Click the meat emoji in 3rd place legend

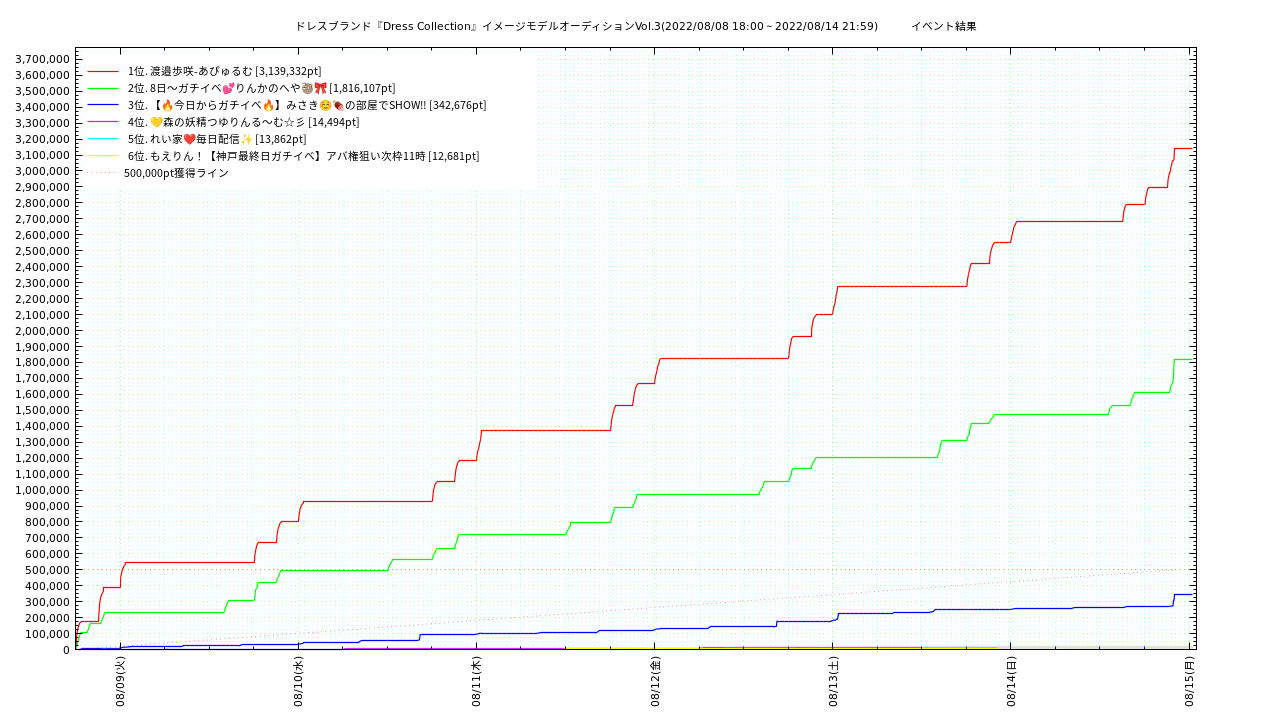[338, 105]
